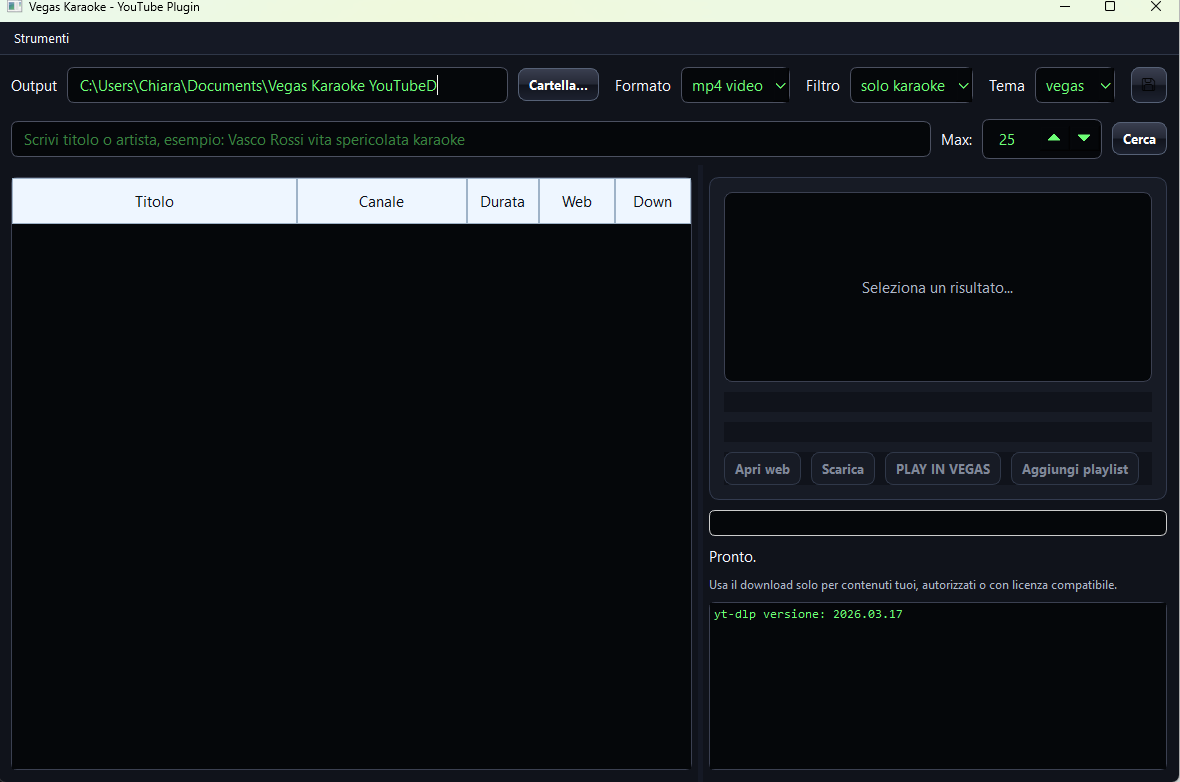The width and height of the screenshot is (1180, 782).
Task: Click the Max: label
Action: [x=956, y=140]
